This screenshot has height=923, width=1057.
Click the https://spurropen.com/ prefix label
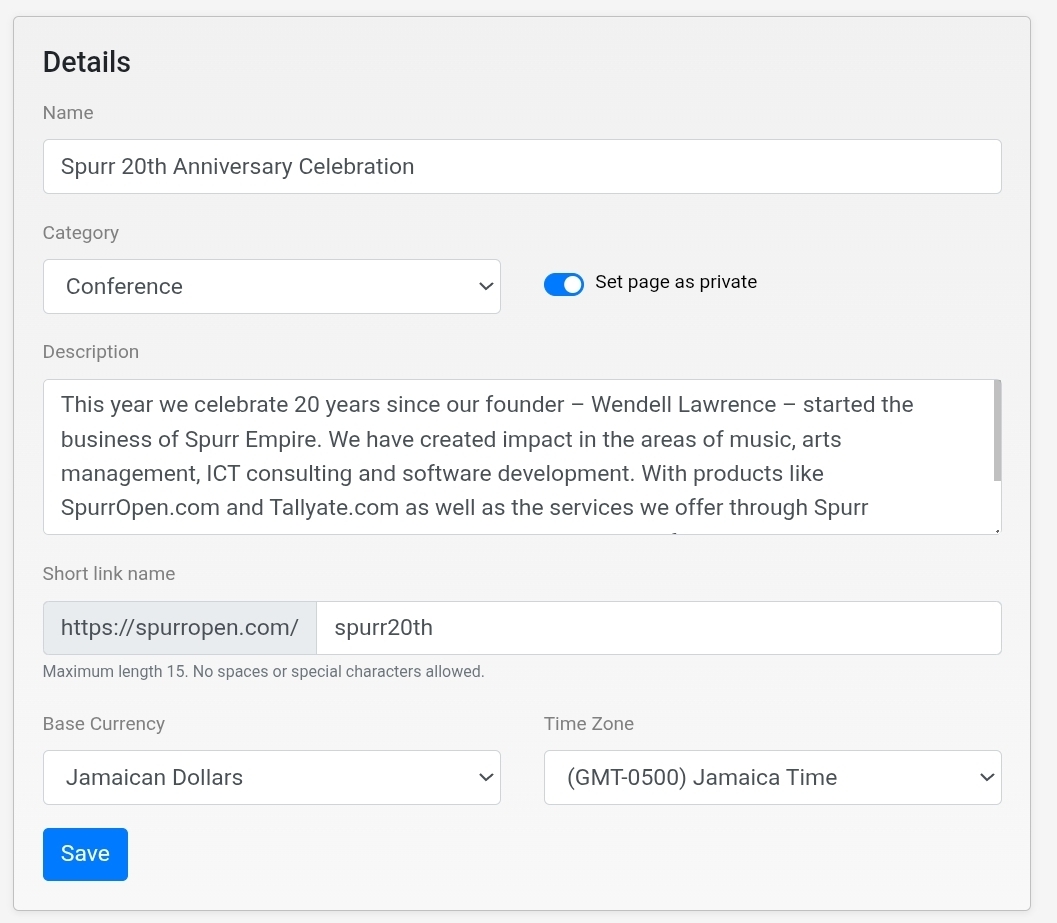coord(180,628)
